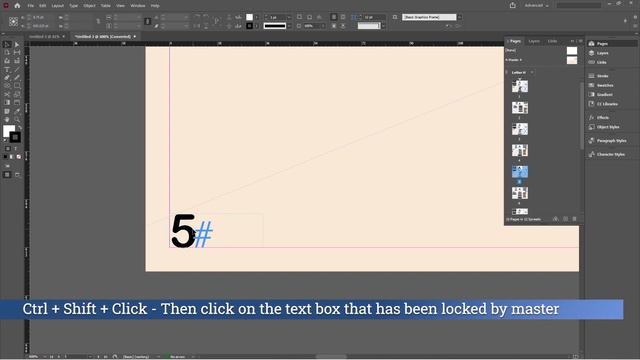Select the page 3 thumbnail

[520, 129]
